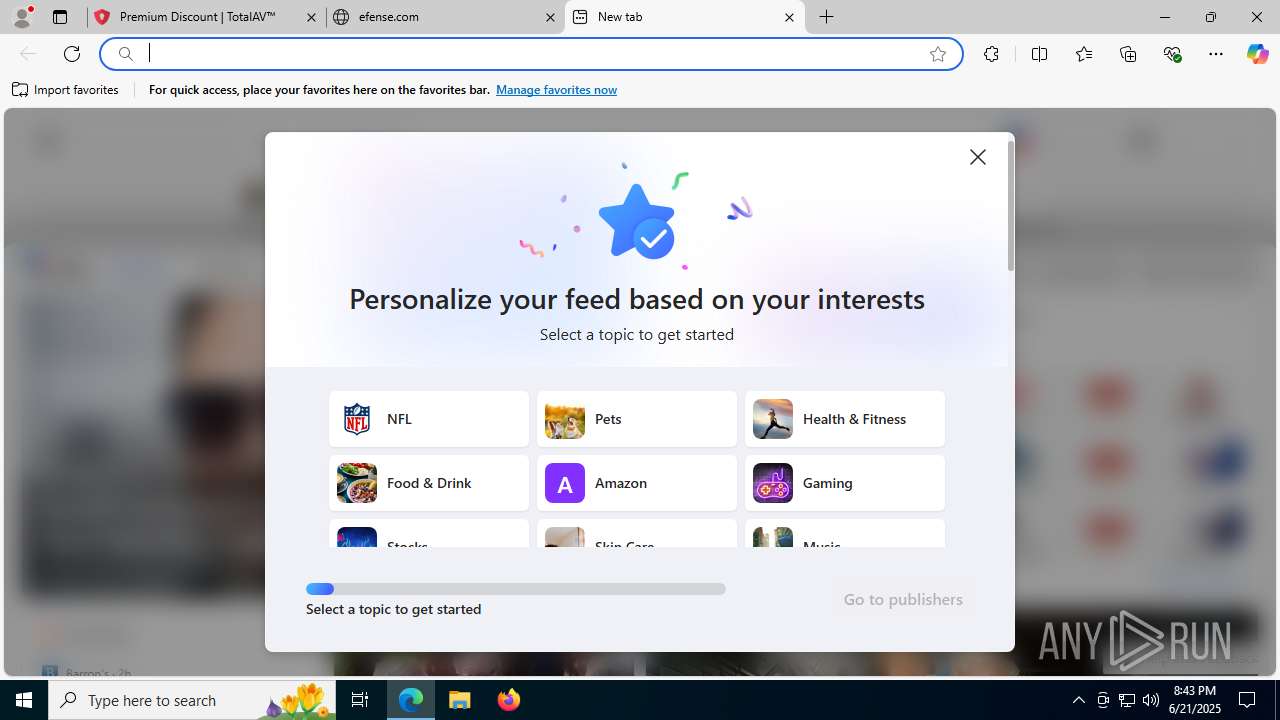Image resolution: width=1280 pixels, height=720 pixels.
Task: Click the dialog's vertical scrollbar
Action: coord(1011,206)
